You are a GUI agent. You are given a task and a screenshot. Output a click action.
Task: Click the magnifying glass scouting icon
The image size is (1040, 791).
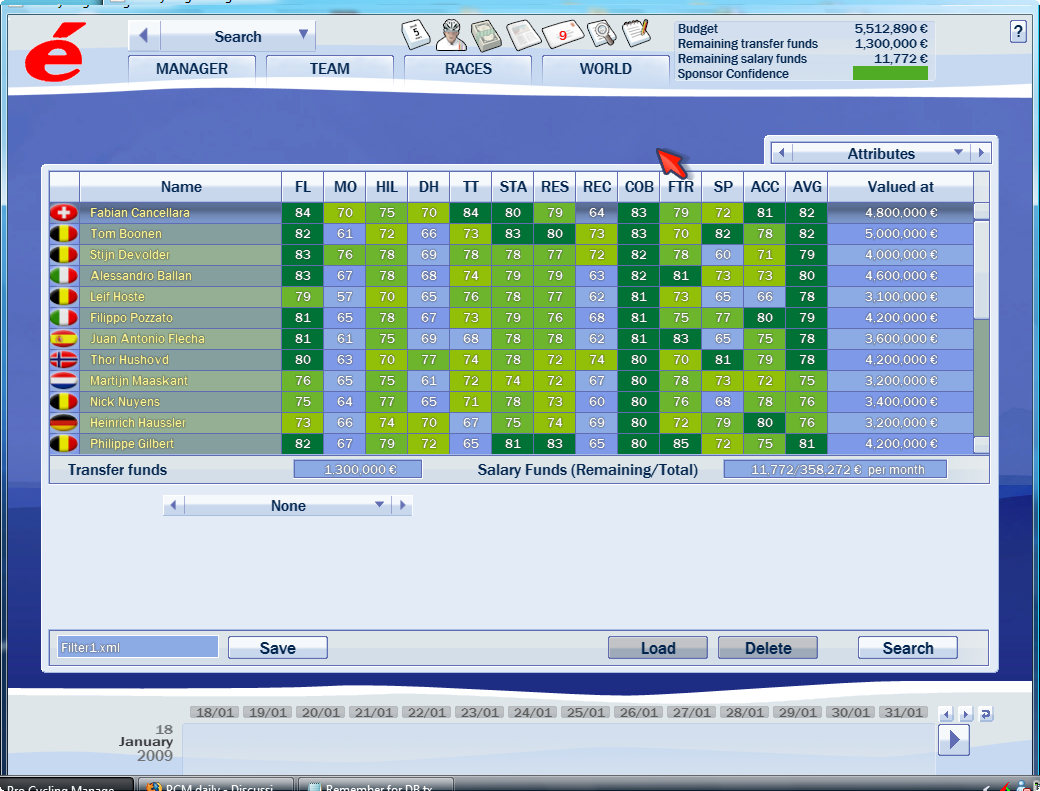(x=601, y=35)
